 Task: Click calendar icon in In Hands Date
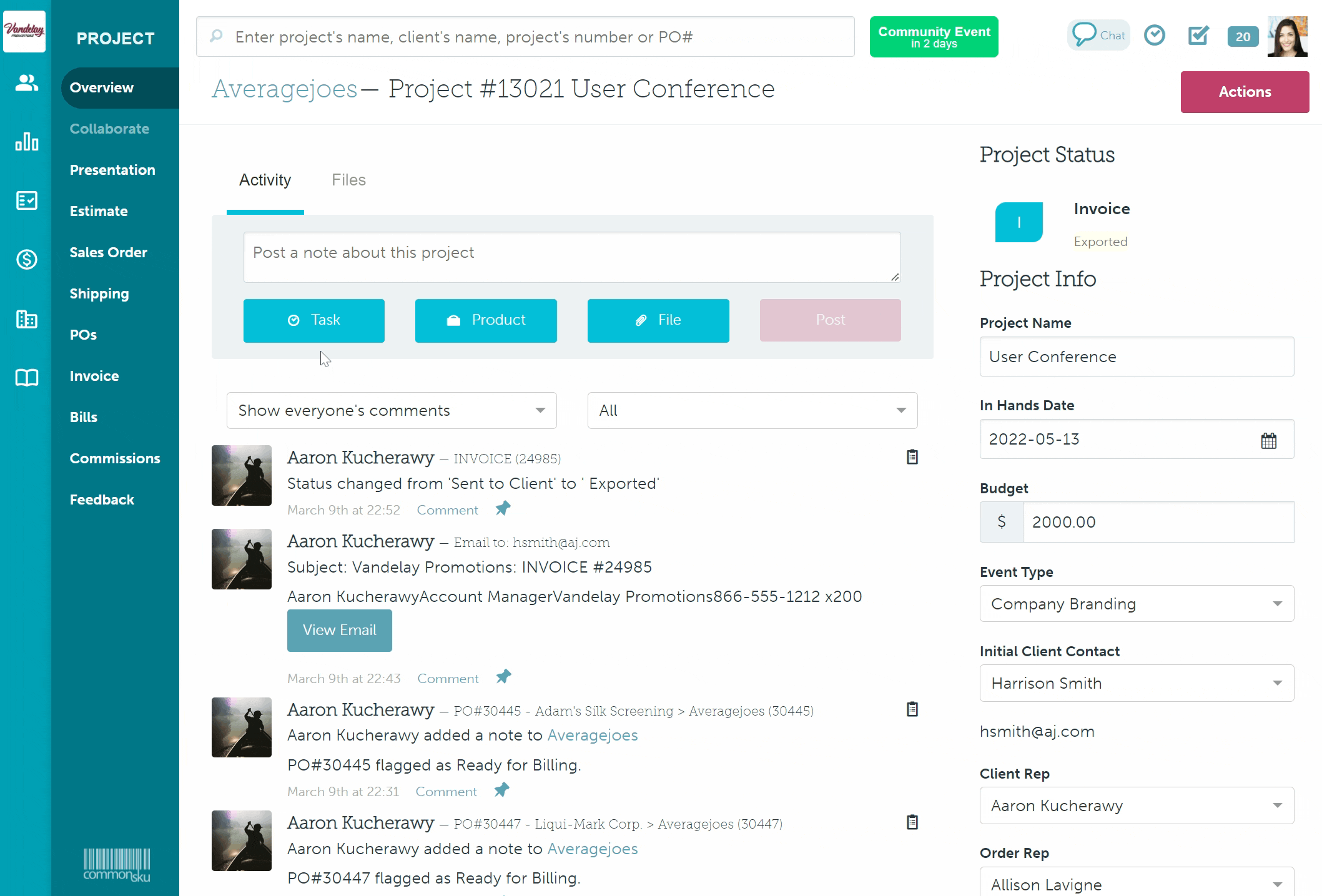[x=1268, y=440]
